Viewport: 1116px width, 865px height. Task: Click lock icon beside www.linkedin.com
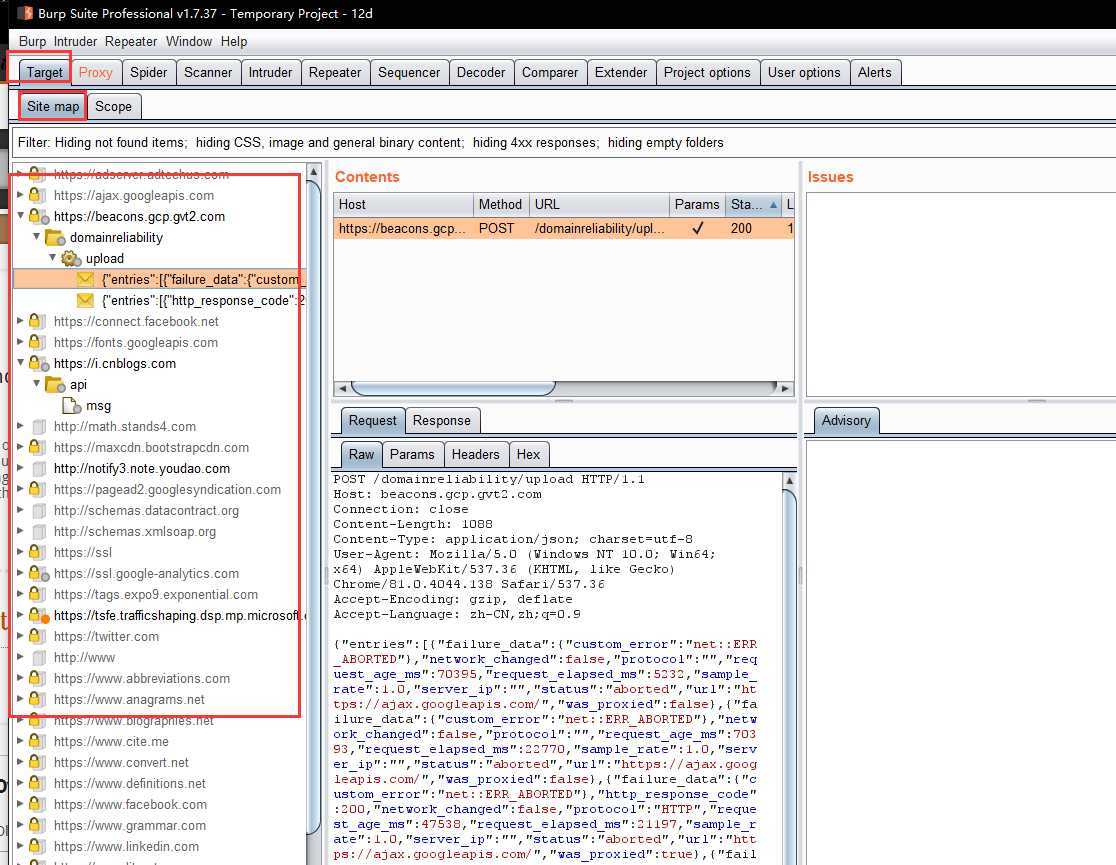[x=37, y=846]
